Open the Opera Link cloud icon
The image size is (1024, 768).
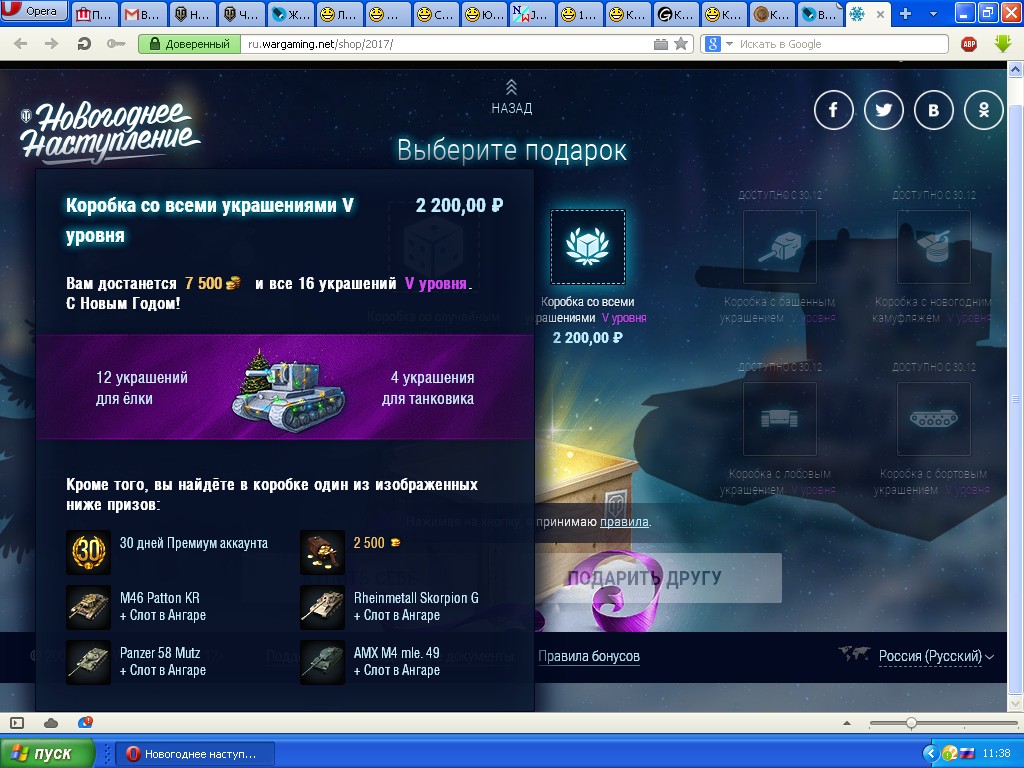point(51,723)
